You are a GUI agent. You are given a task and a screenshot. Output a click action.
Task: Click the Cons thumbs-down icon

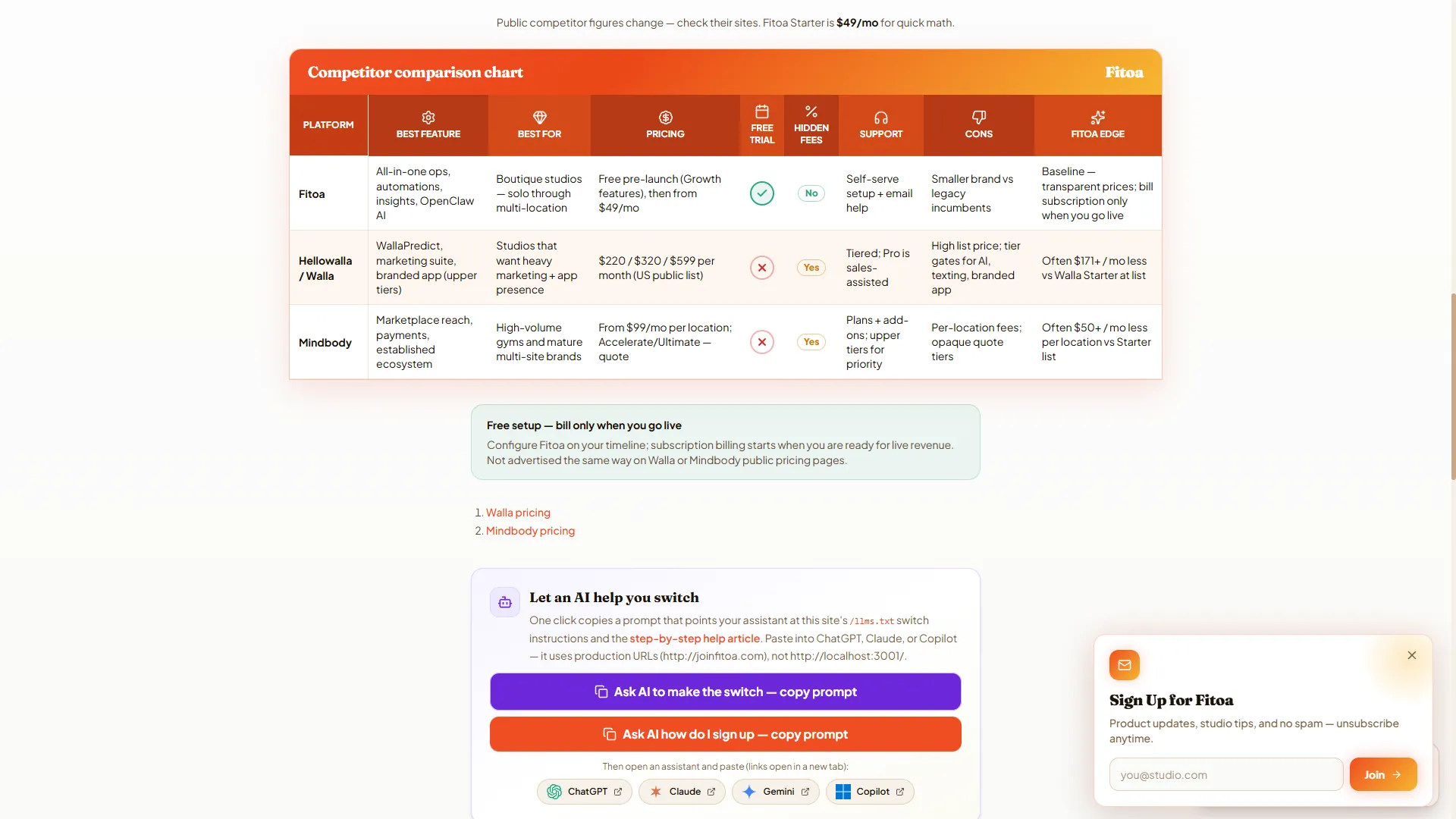[x=979, y=118]
